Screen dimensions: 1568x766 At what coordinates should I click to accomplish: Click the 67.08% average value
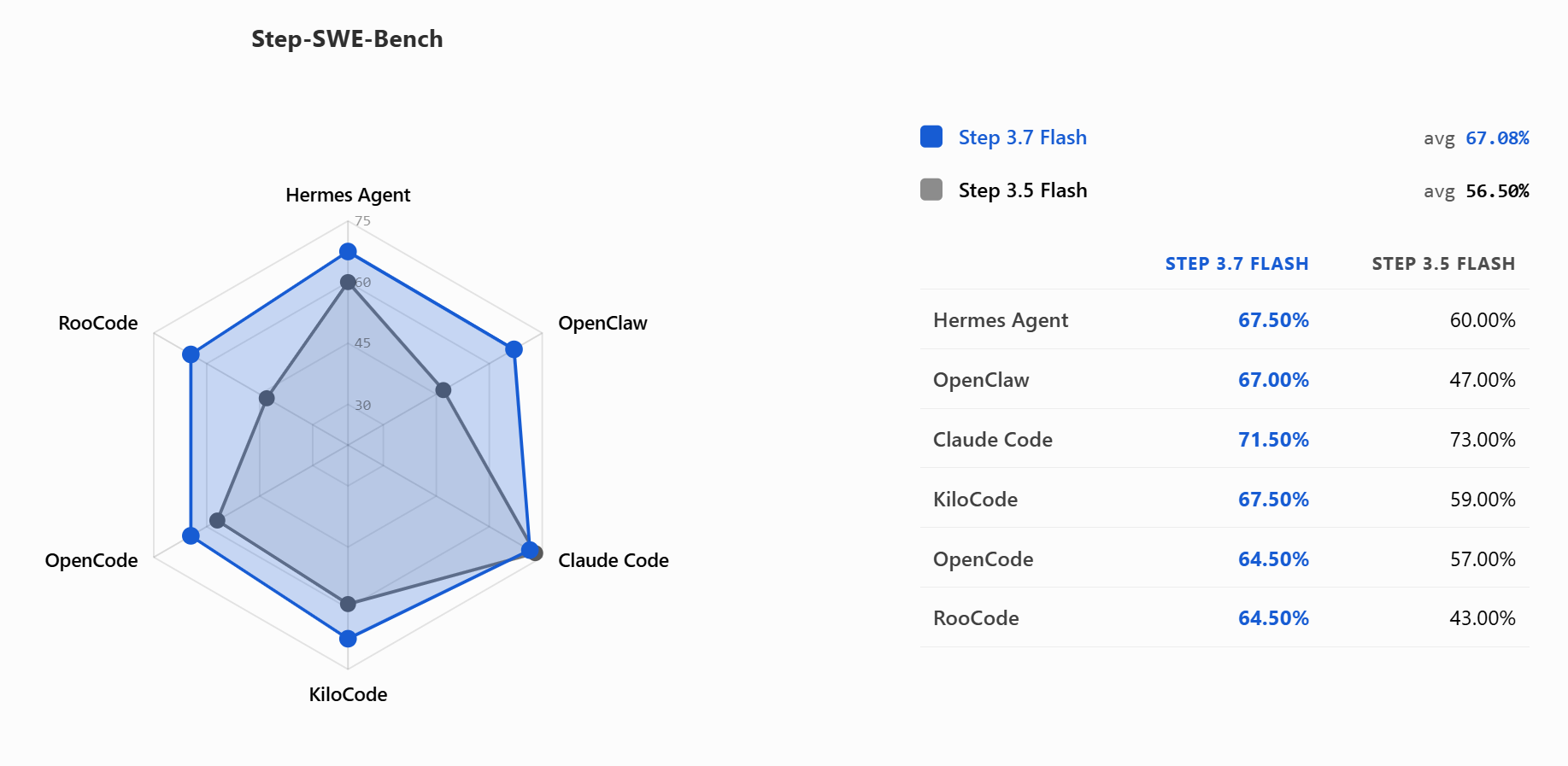[x=1497, y=138]
